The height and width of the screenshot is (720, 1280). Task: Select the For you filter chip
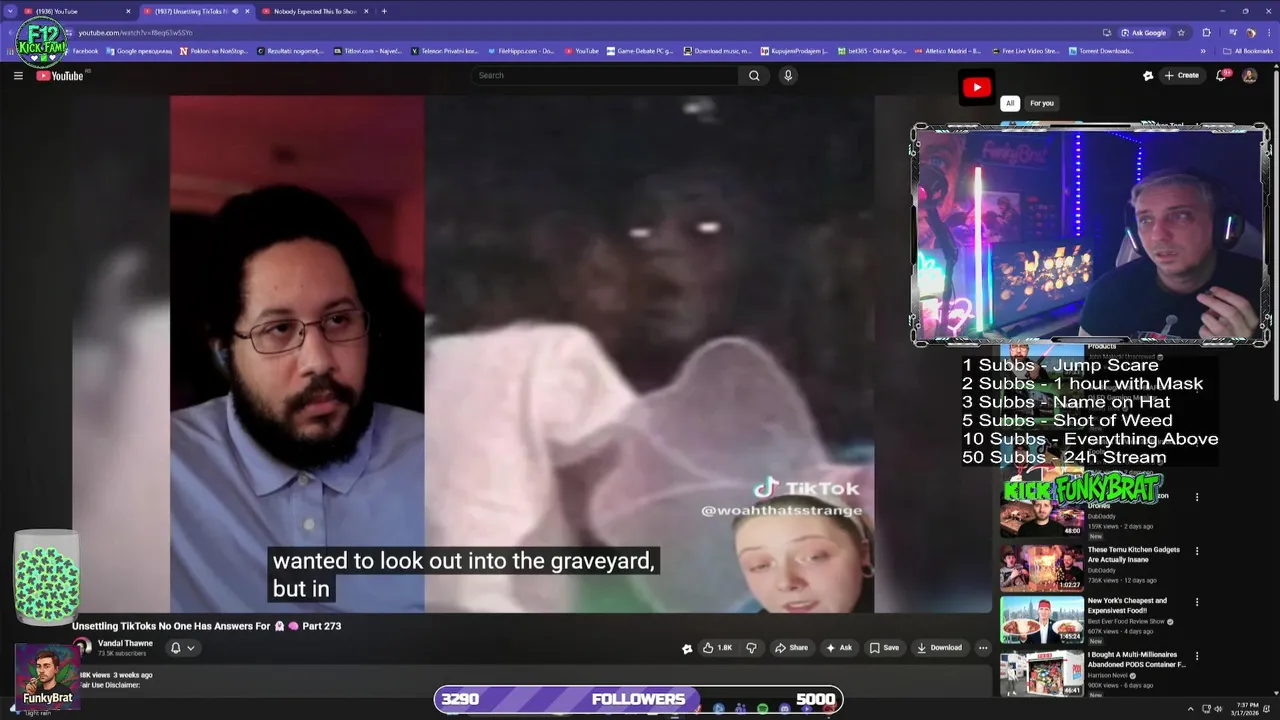pos(1042,103)
